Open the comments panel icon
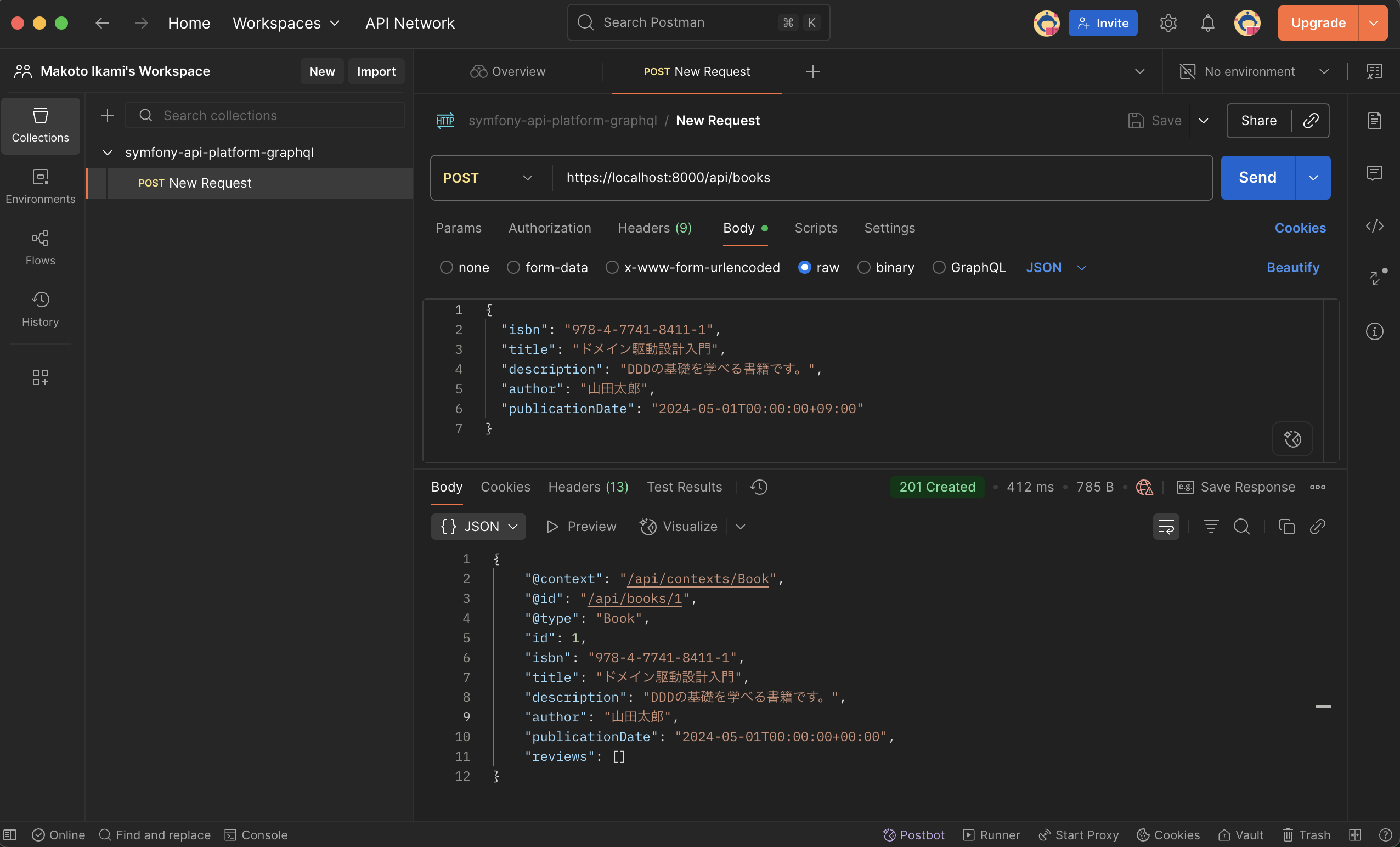 (x=1374, y=173)
